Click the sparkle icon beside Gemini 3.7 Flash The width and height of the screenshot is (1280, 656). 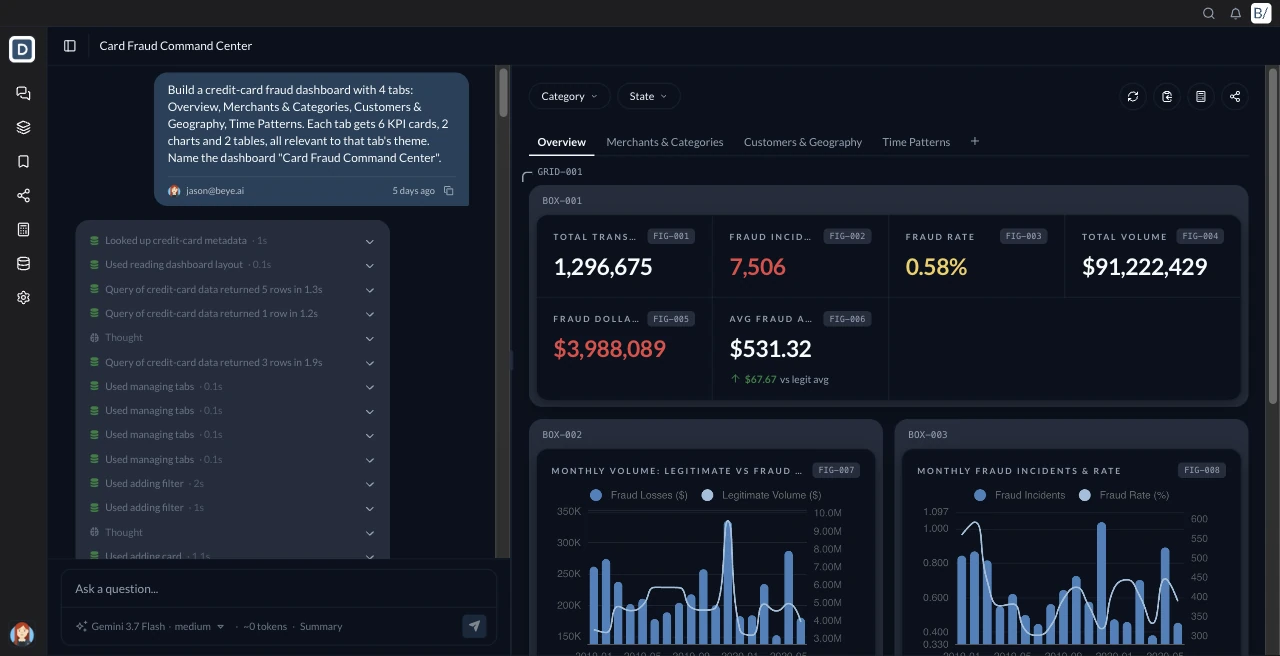(x=81, y=626)
